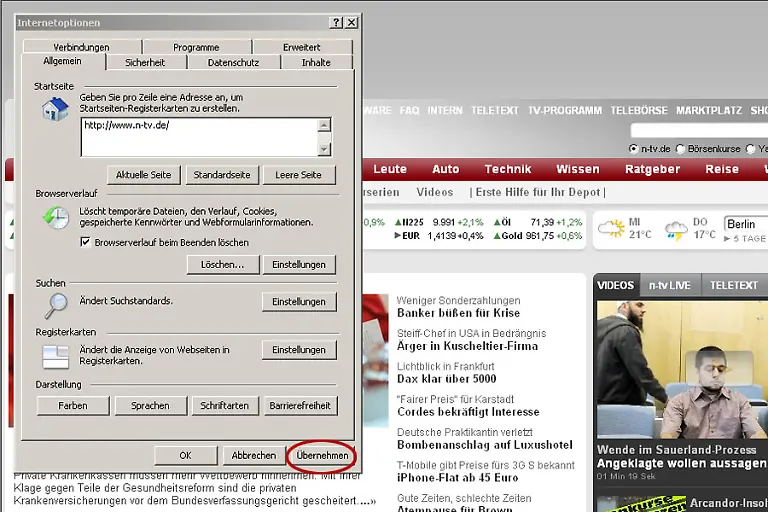Click the cloudy weather icon for MI

611,229
